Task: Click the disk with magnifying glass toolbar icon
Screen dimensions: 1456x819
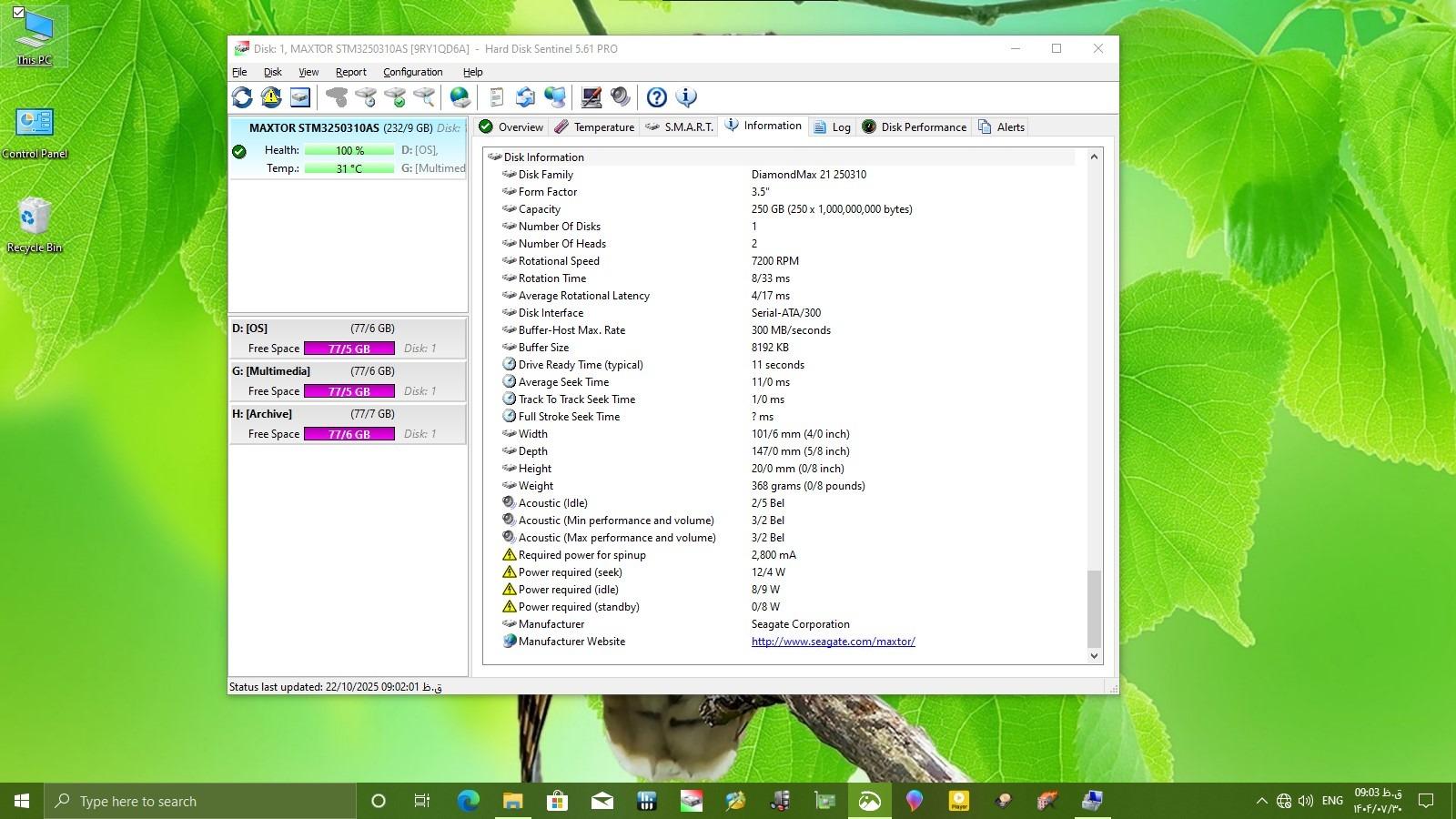Action: tap(424, 97)
